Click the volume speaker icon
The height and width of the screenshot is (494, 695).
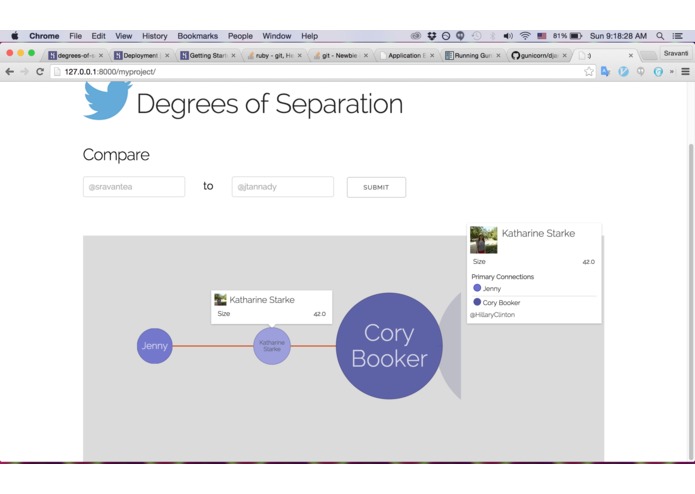(508, 36)
